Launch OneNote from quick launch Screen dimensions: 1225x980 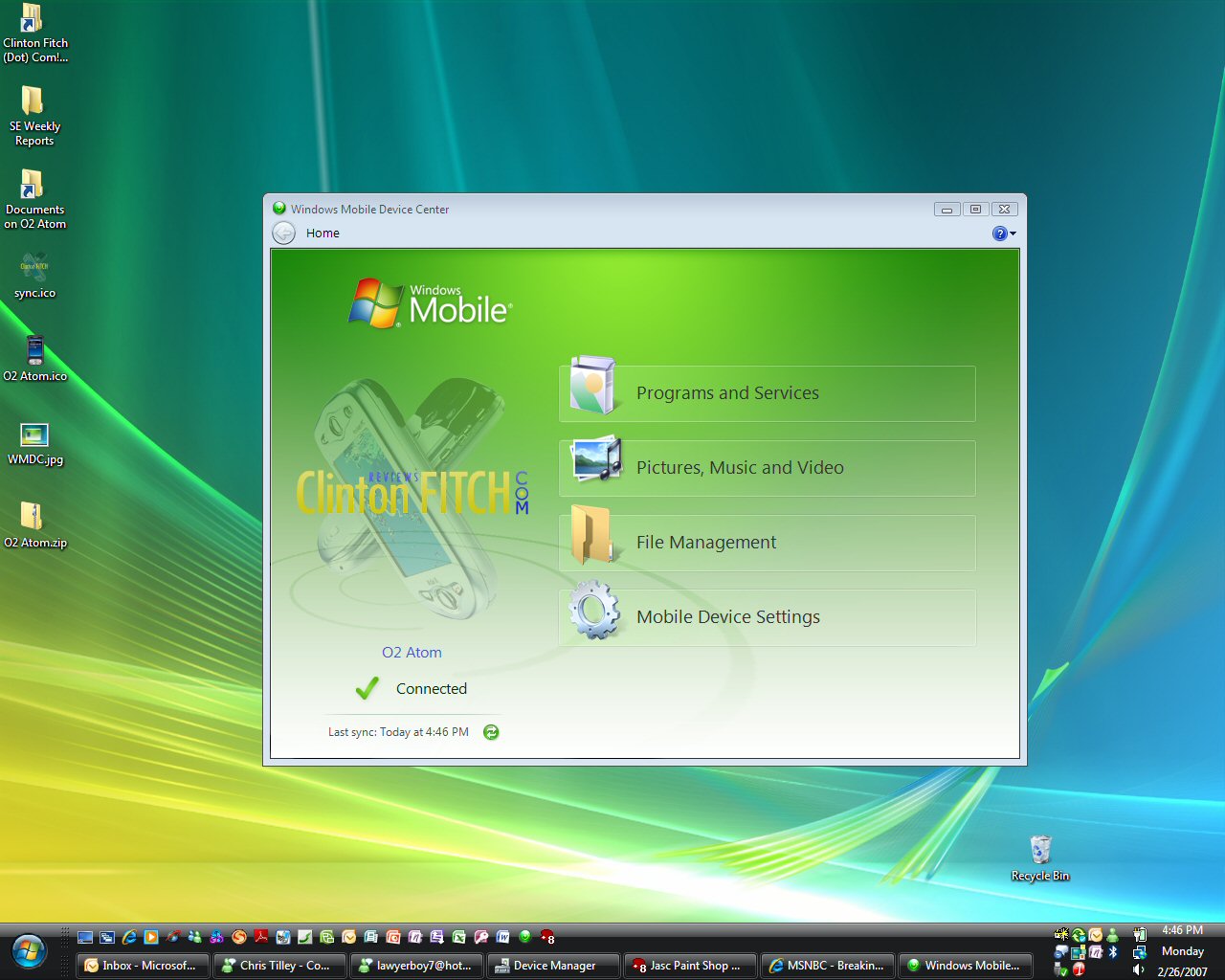coord(415,938)
